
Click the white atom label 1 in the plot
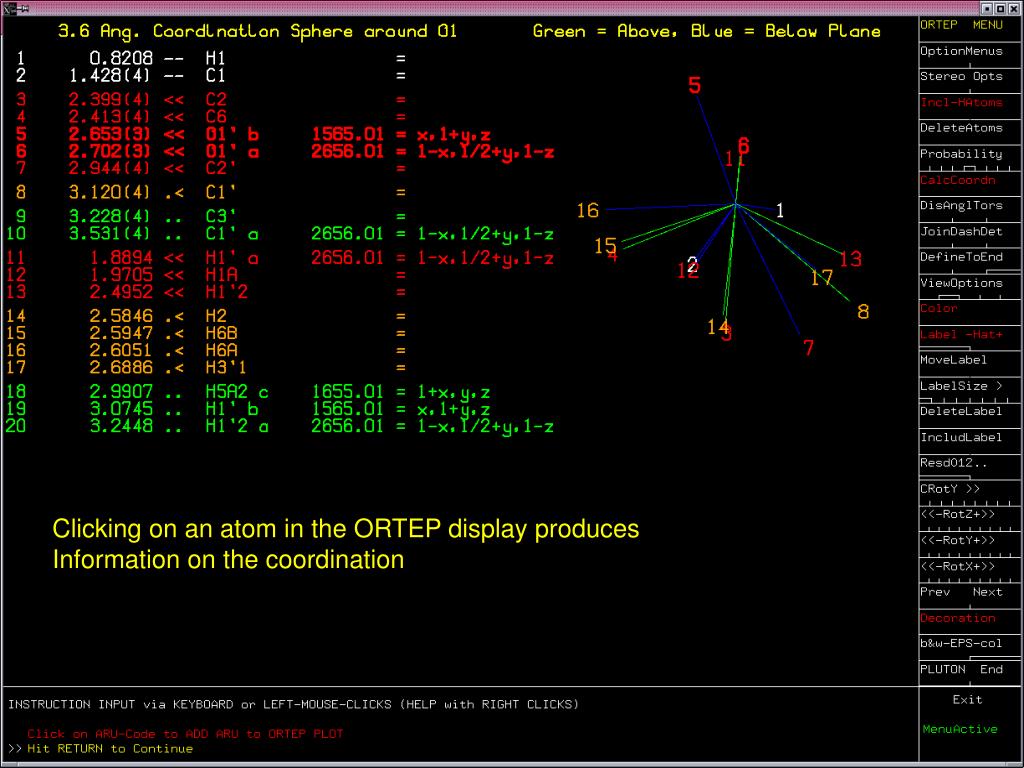pyautogui.click(x=779, y=210)
